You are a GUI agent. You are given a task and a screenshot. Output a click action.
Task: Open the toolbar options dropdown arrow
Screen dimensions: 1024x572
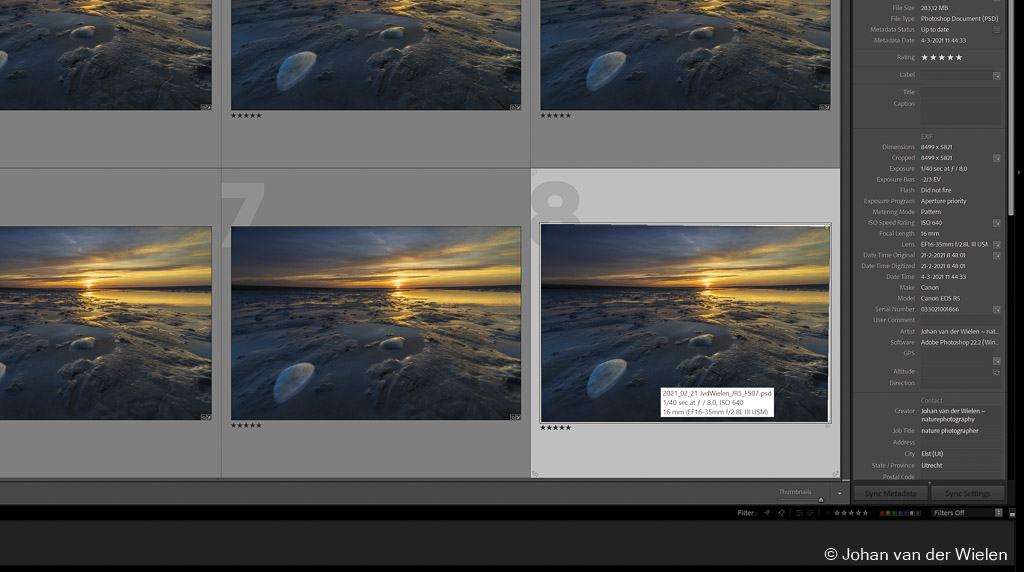tap(839, 492)
